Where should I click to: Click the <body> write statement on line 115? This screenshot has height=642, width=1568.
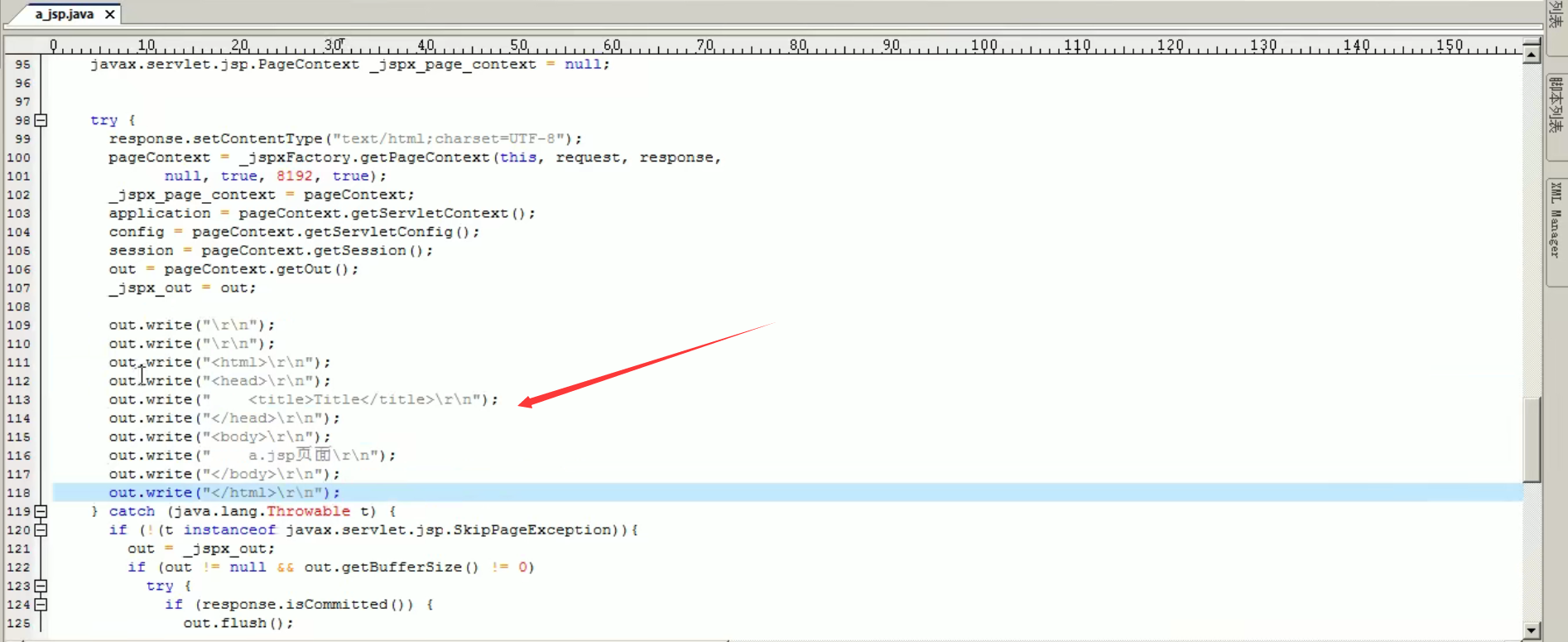coord(219,437)
